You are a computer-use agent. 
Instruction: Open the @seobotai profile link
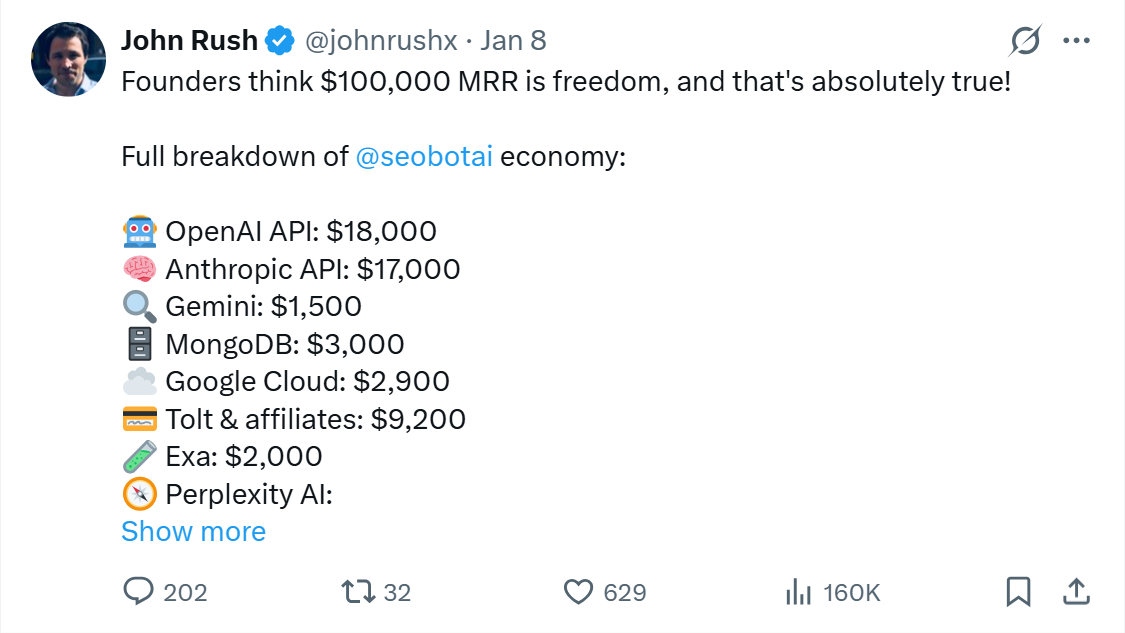click(x=428, y=156)
